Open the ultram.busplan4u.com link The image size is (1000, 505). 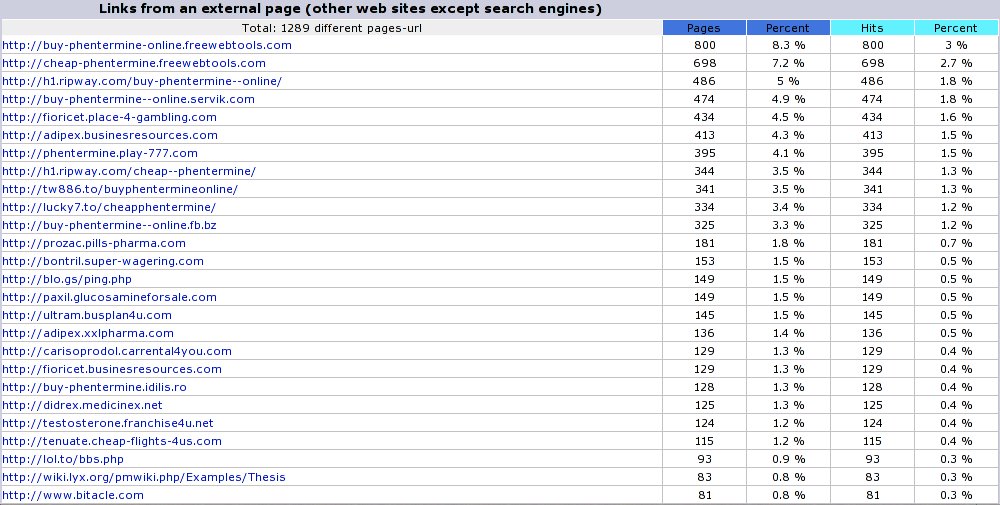pos(87,315)
